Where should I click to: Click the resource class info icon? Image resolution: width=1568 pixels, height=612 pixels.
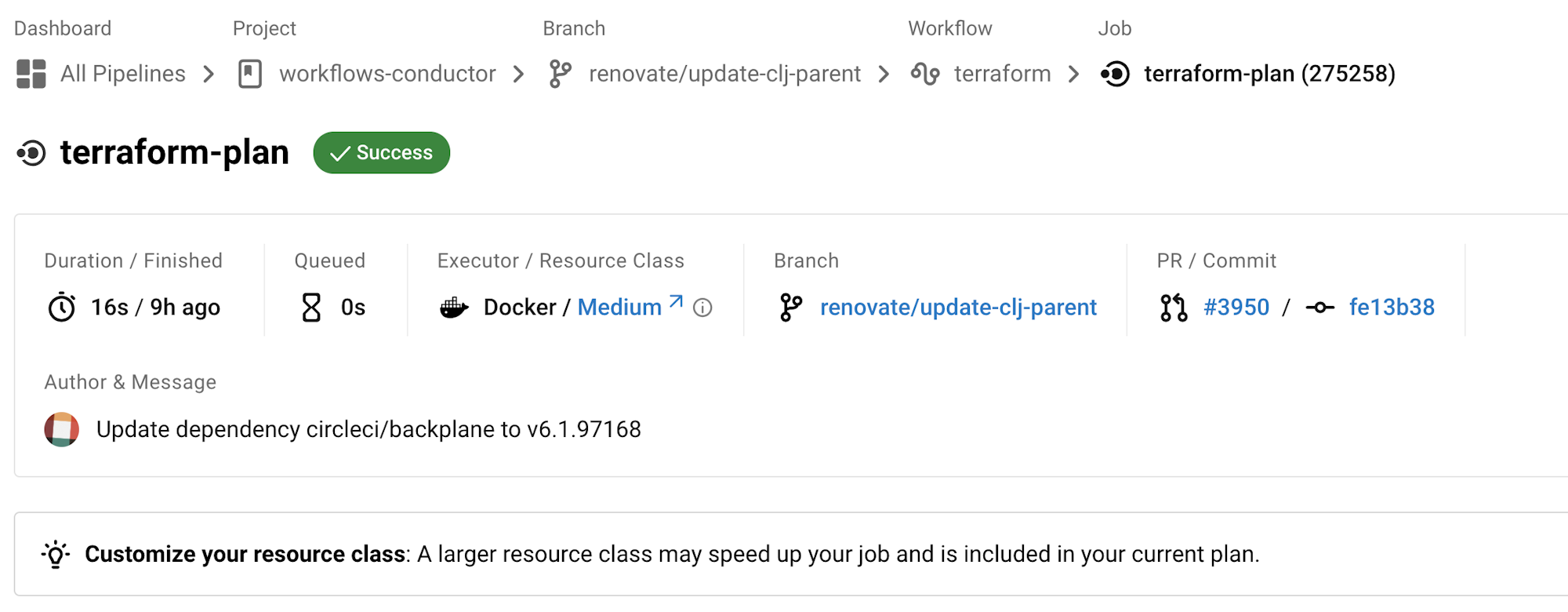(702, 308)
